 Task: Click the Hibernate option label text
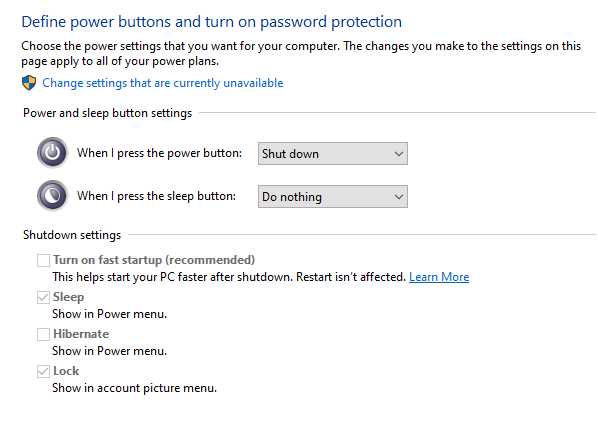[81, 334]
